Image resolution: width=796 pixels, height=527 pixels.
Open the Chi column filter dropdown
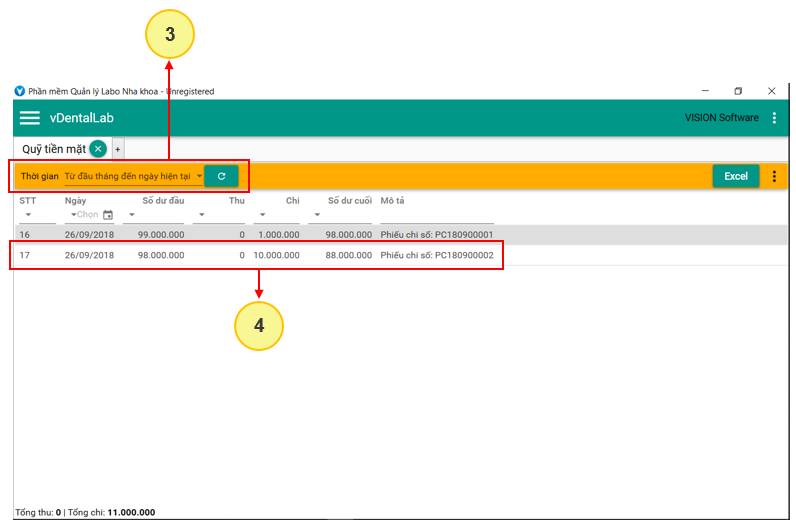263,215
